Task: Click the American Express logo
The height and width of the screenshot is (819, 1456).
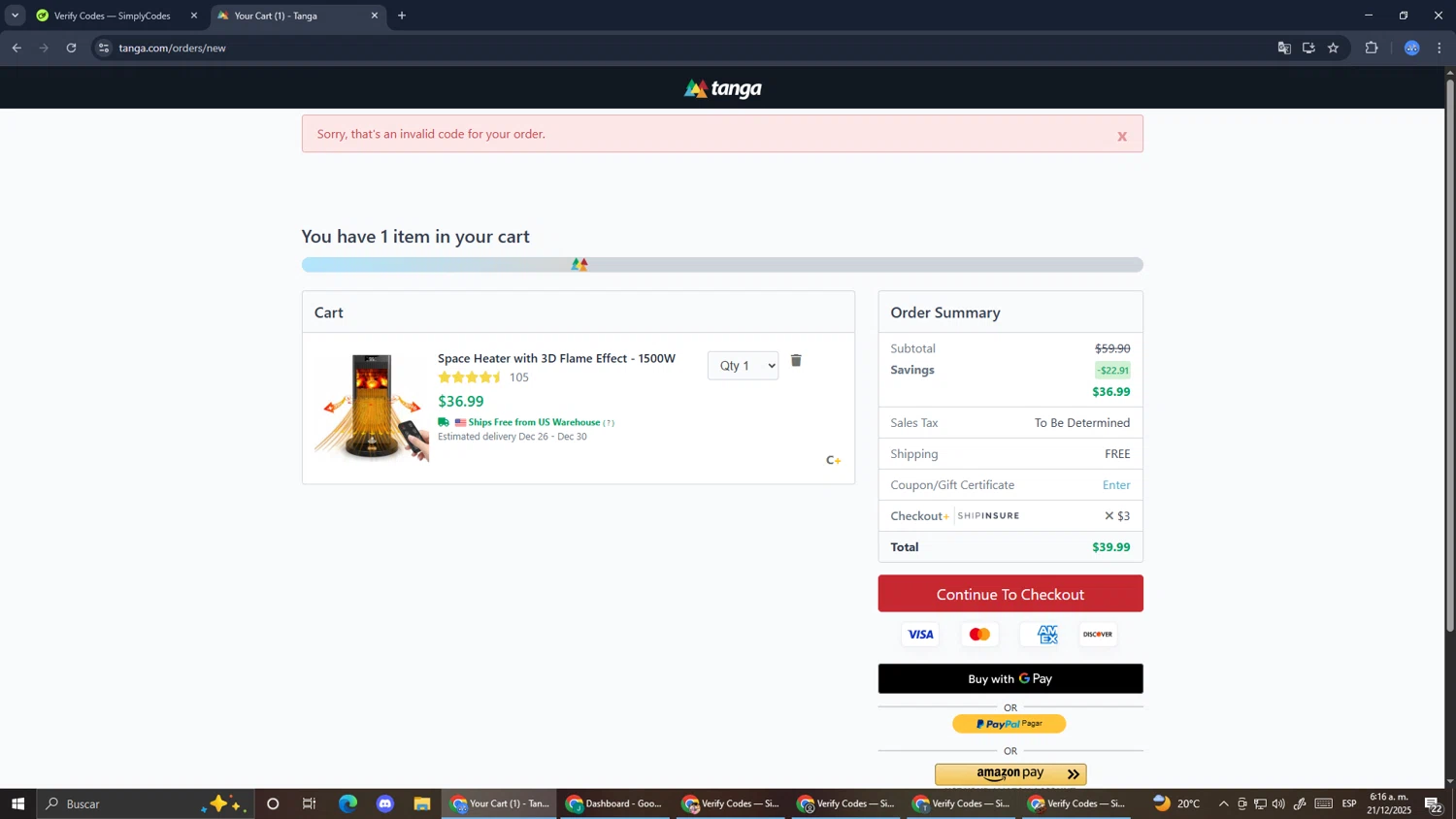Action: (x=1046, y=635)
